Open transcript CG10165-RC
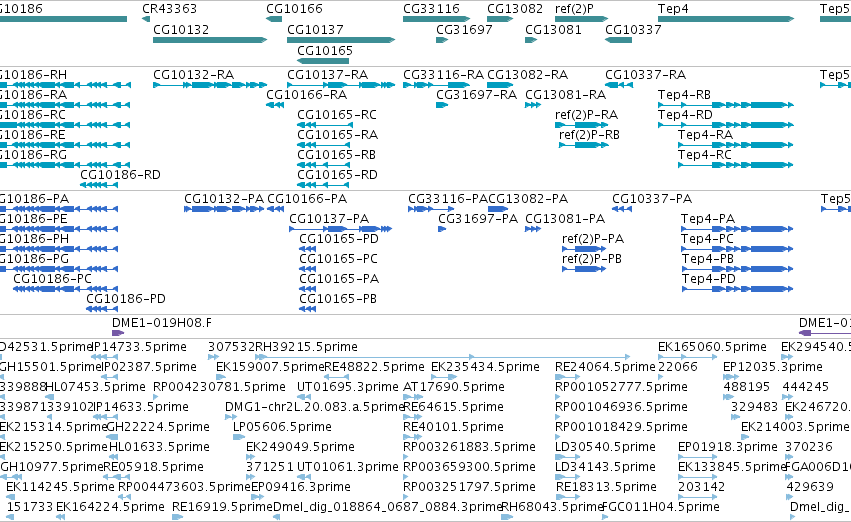This screenshot has height=522, width=851. (336, 114)
